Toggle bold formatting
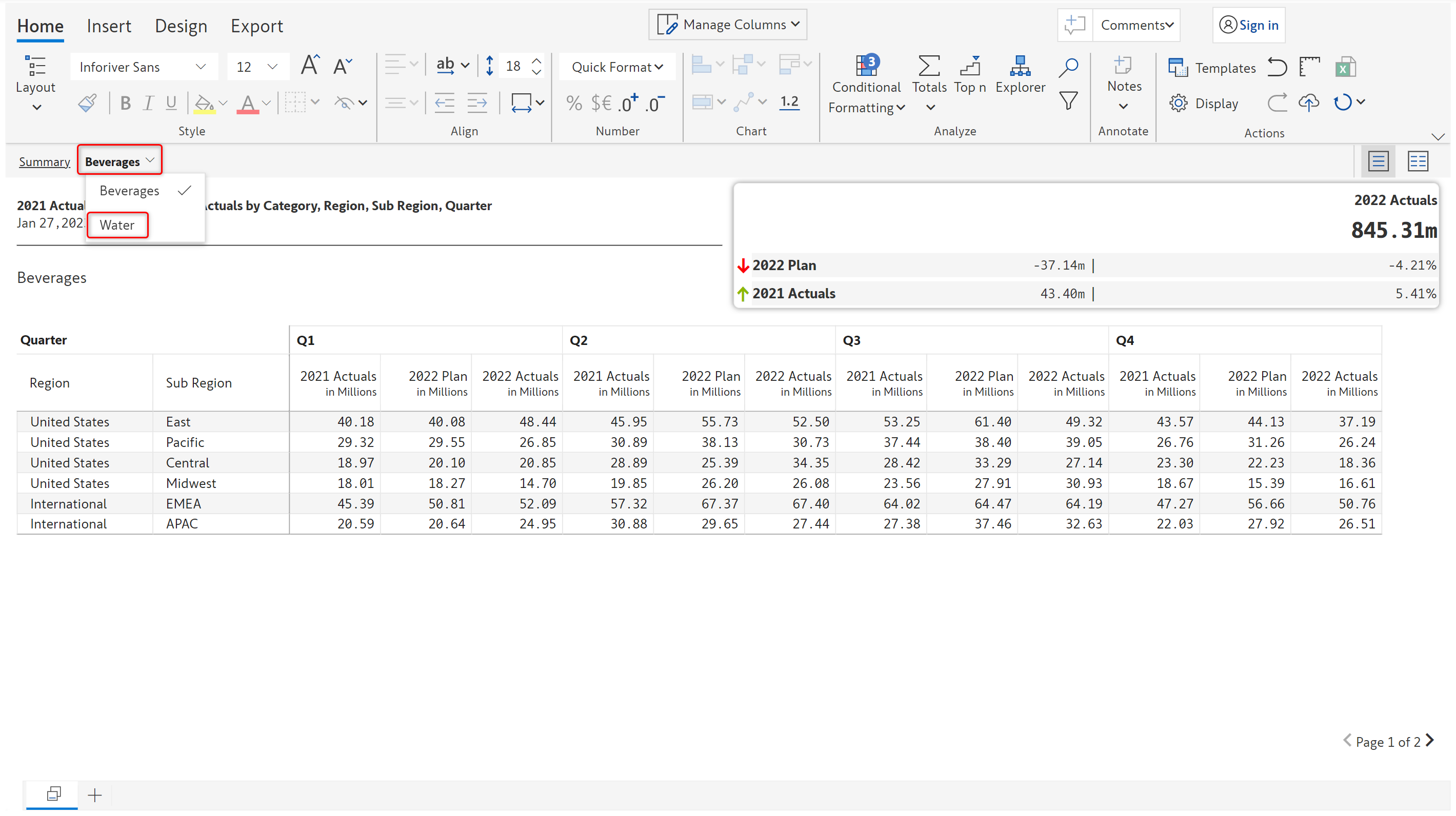The image size is (1456, 816). [x=126, y=103]
